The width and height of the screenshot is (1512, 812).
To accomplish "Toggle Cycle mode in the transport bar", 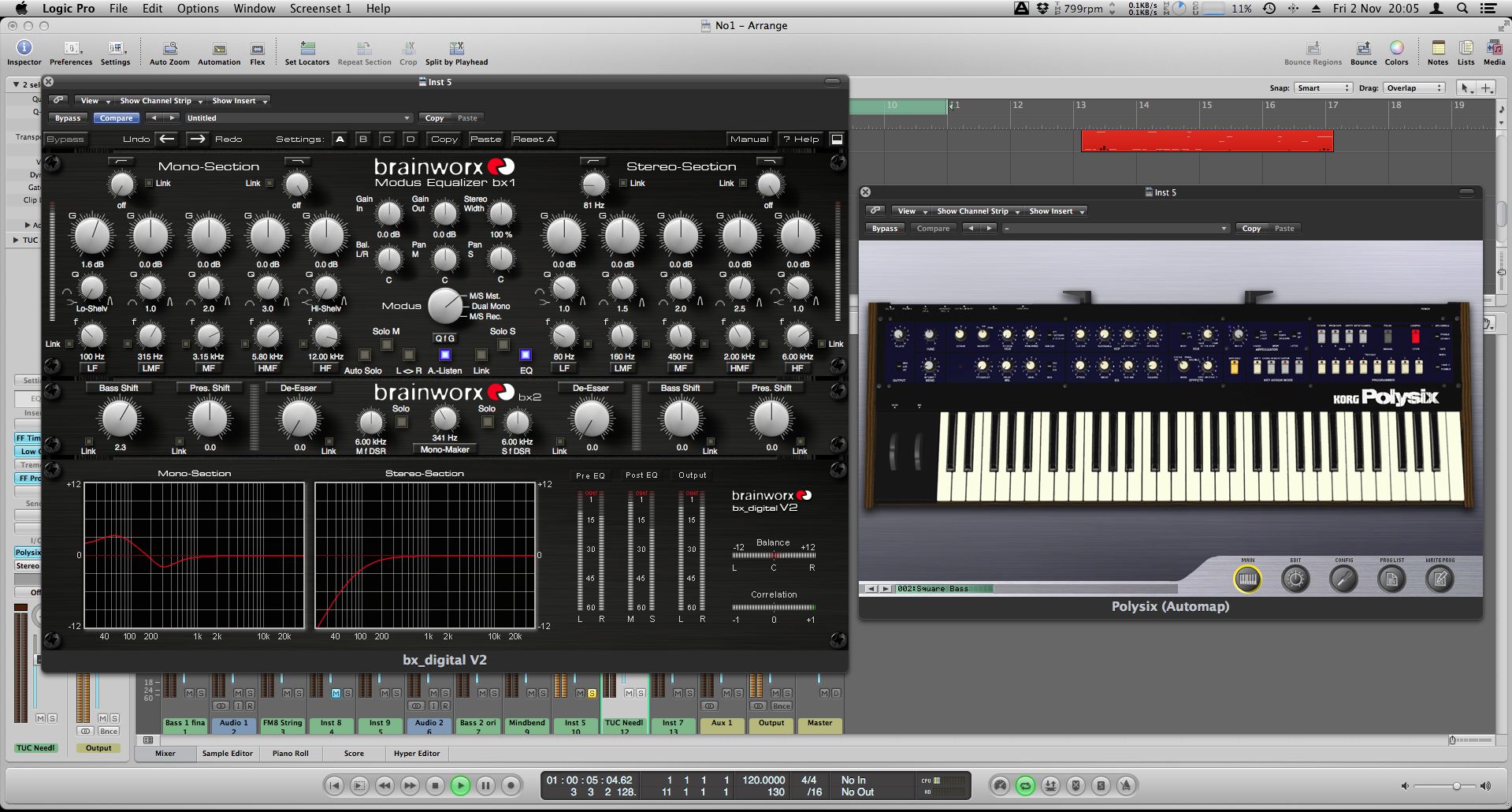I will click(x=1025, y=785).
